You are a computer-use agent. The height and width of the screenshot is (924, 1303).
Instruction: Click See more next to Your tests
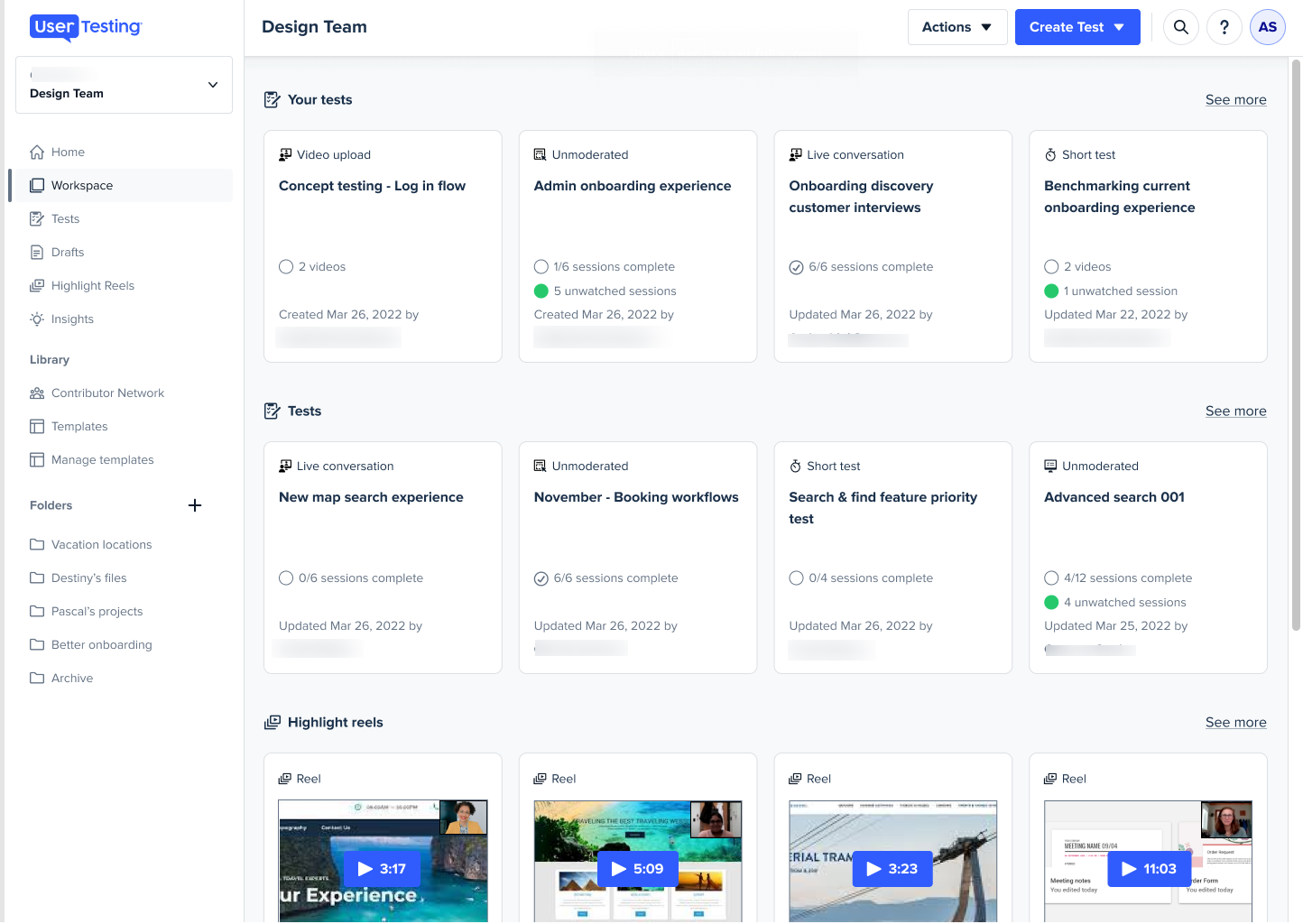point(1235,99)
